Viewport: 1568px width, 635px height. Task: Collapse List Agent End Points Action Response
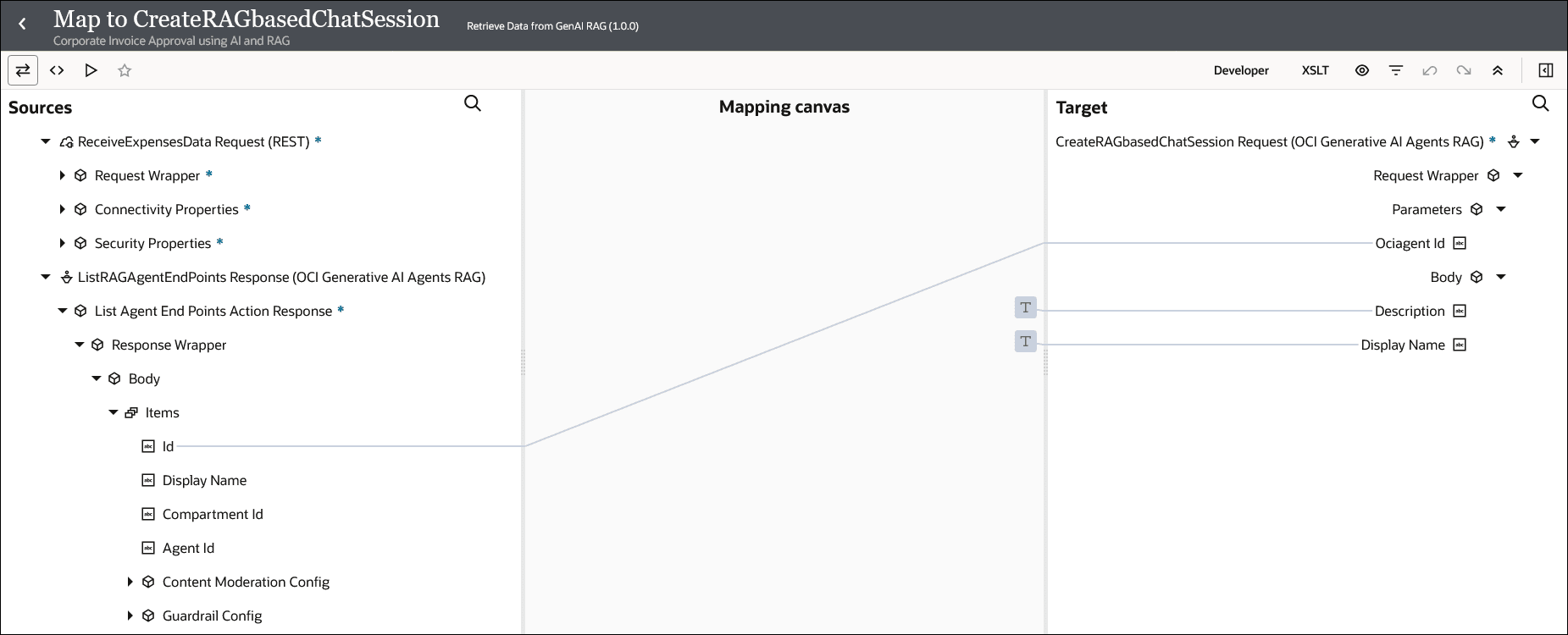pyautogui.click(x=63, y=311)
